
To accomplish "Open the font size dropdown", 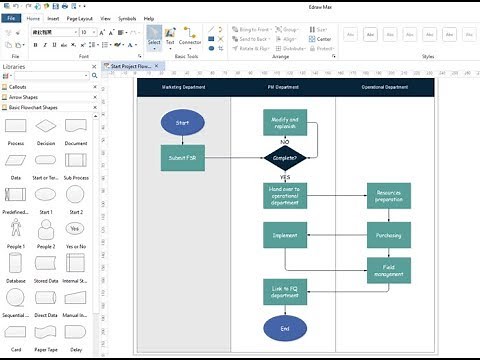I will tap(94, 32).
